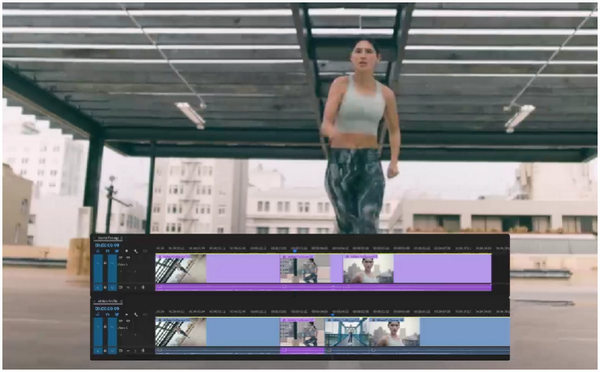The height and width of the screenshot is (372, 600).
Task: Toggle video track eye output in lower timeline
Action: pos(128,321)
